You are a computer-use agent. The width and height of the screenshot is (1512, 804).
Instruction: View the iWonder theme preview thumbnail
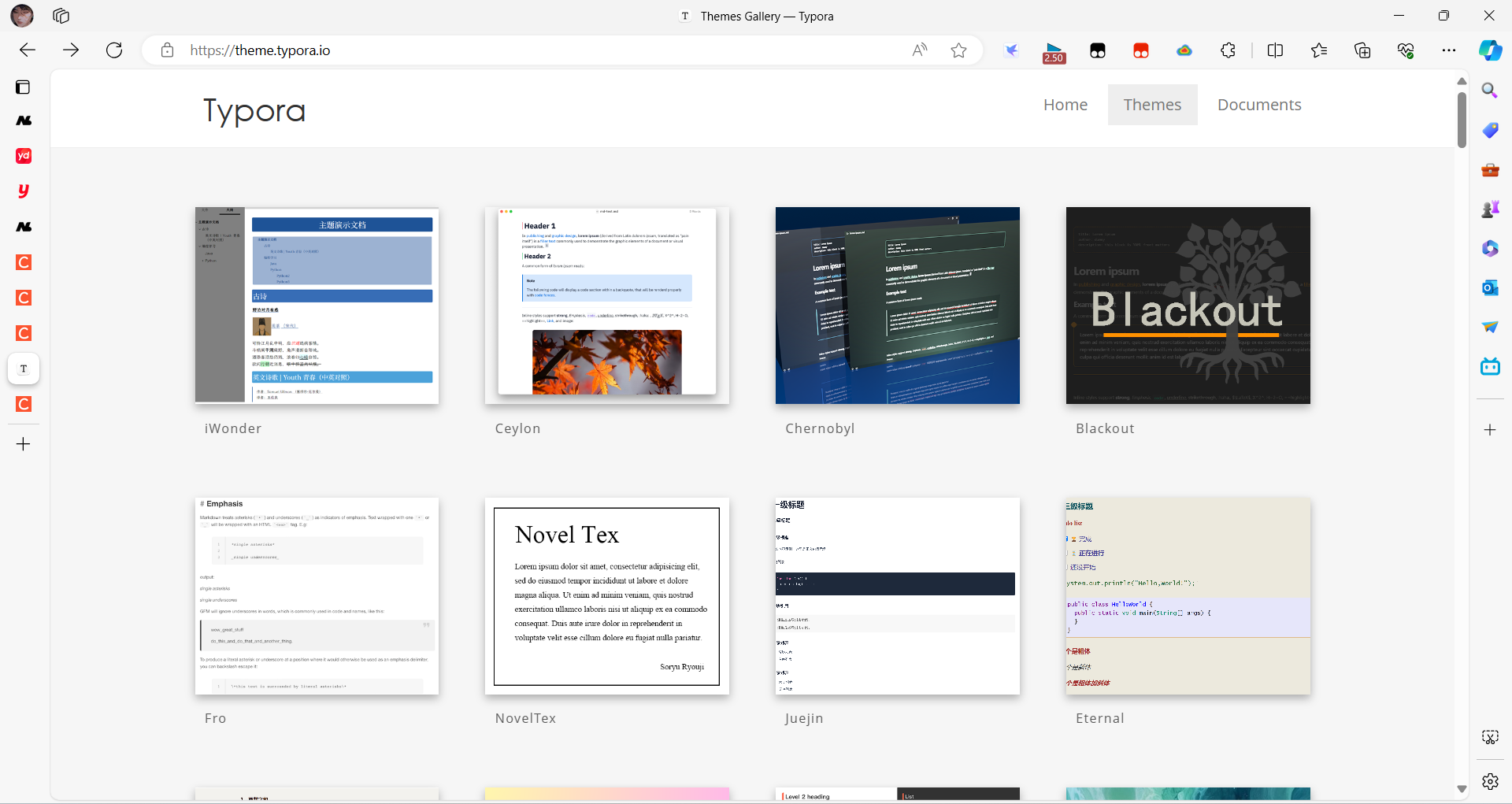pyautogui.click(x=317, y=306)
